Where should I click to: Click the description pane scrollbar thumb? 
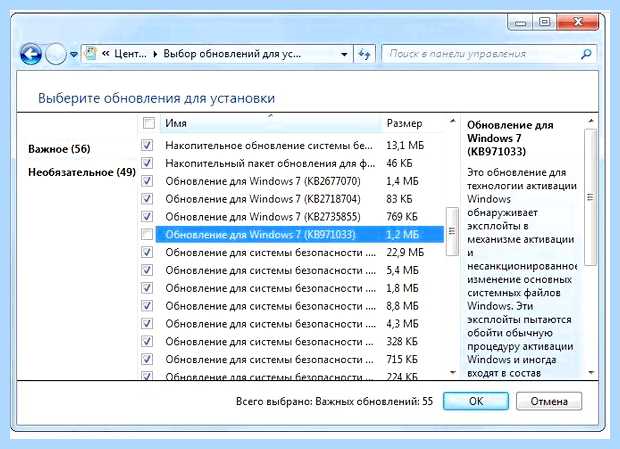pyautogui.click(x=590, y=196)
